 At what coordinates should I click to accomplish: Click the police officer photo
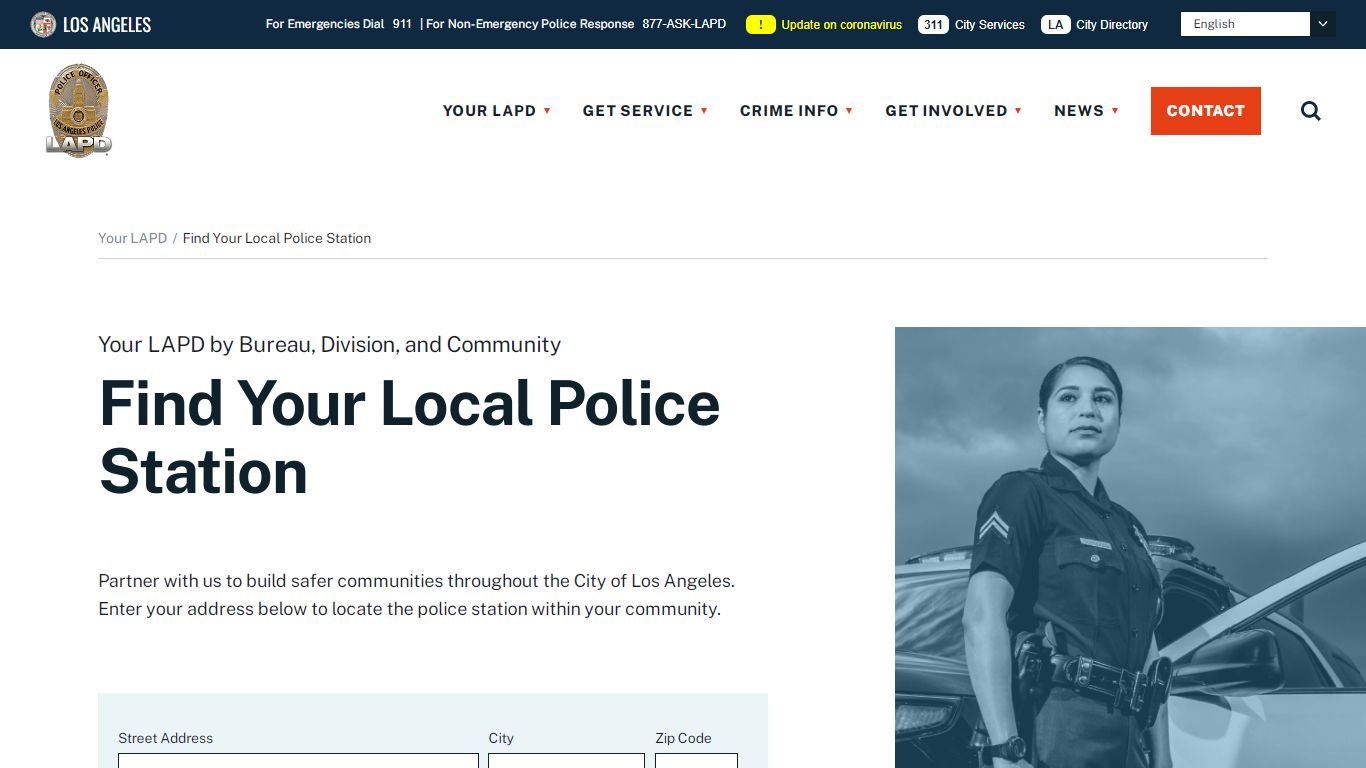tap(1130, 547)
